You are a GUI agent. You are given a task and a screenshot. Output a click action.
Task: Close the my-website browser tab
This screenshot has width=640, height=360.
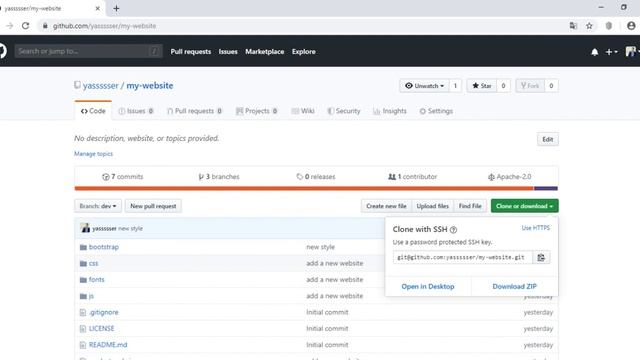(x=98, y=8)
